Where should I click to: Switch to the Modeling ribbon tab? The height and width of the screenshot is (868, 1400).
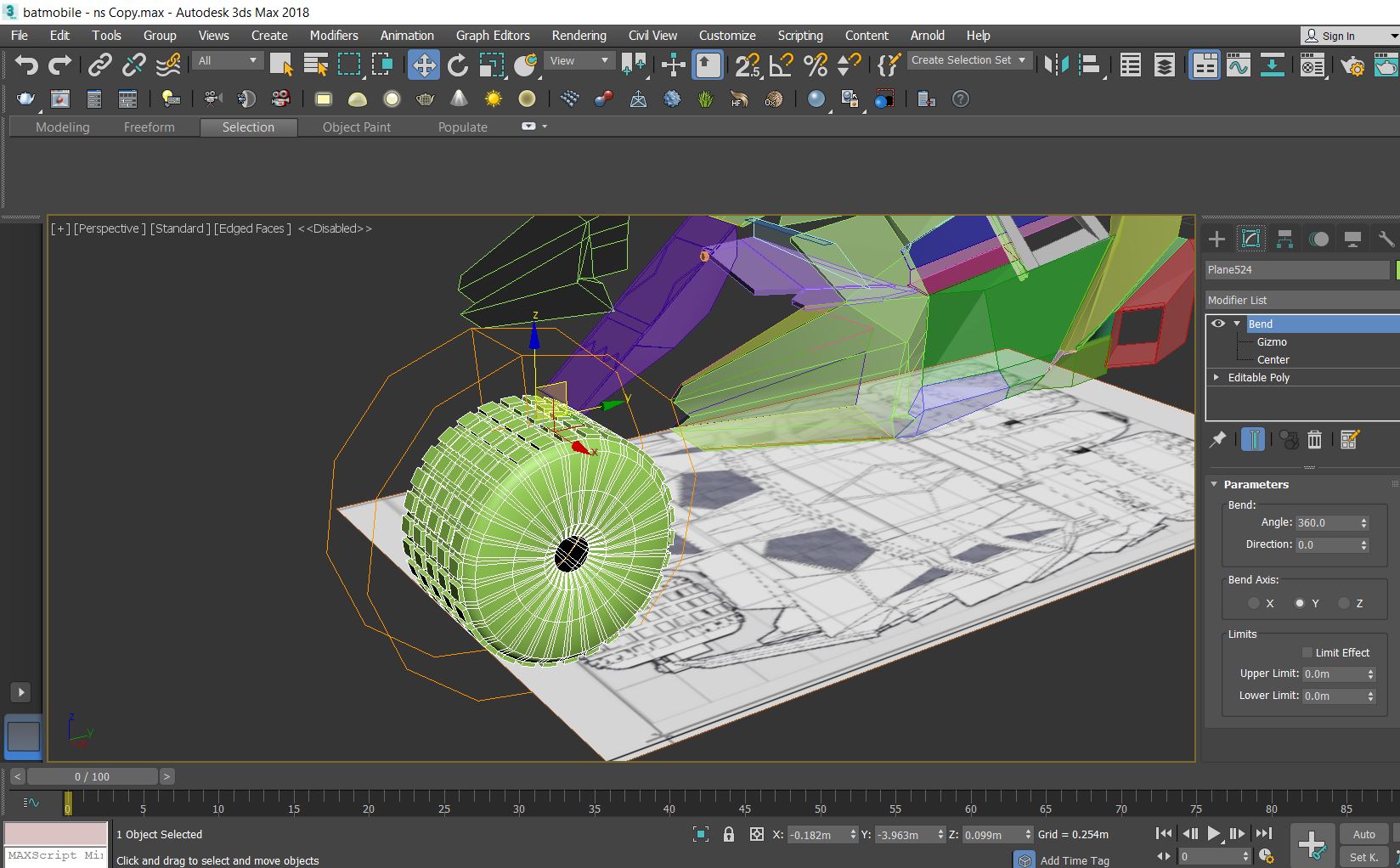tap(62, 127)
